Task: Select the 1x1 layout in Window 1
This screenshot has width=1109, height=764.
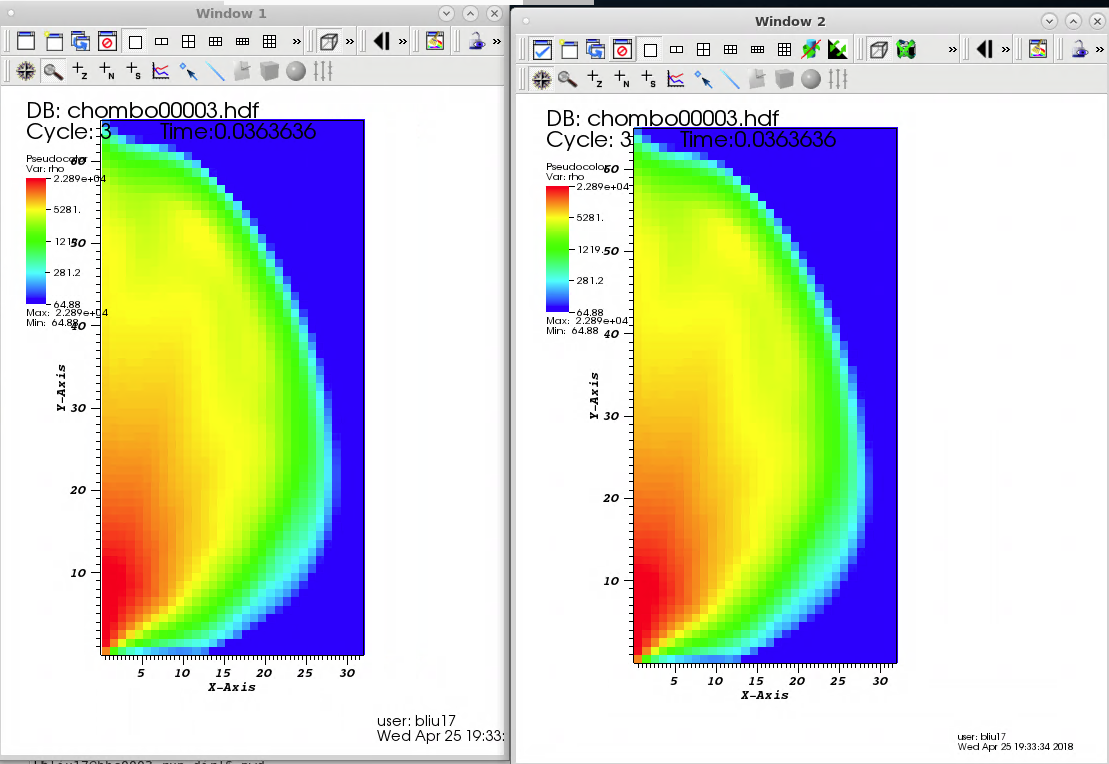Action: click(135, 42)
